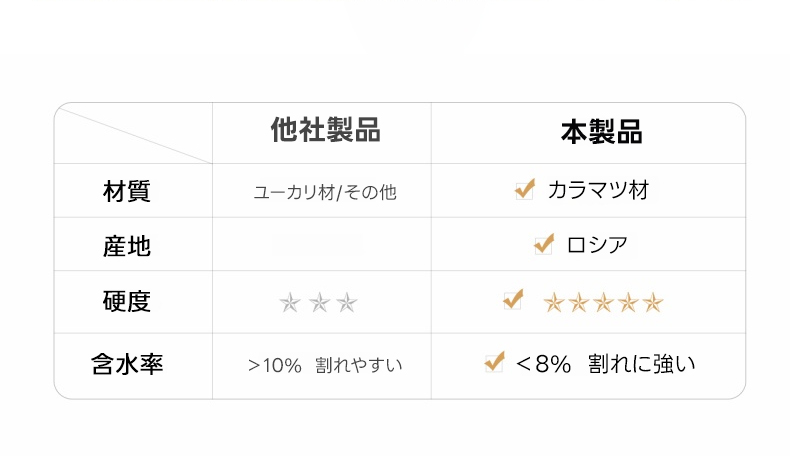Click the カラマツ材 text
This screenshot has height=456, width=790.
598,190
